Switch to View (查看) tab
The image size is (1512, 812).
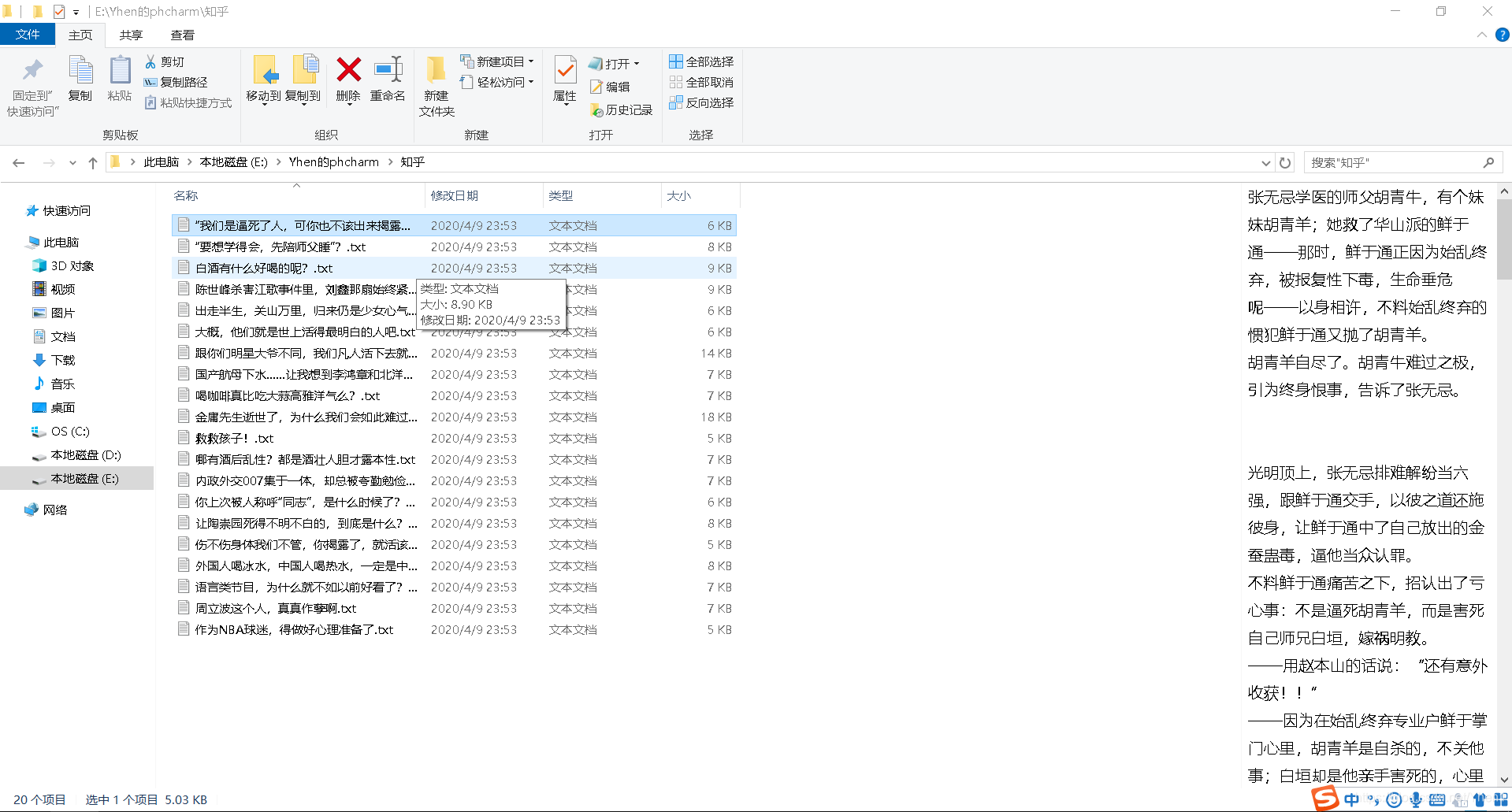point(182,35)
